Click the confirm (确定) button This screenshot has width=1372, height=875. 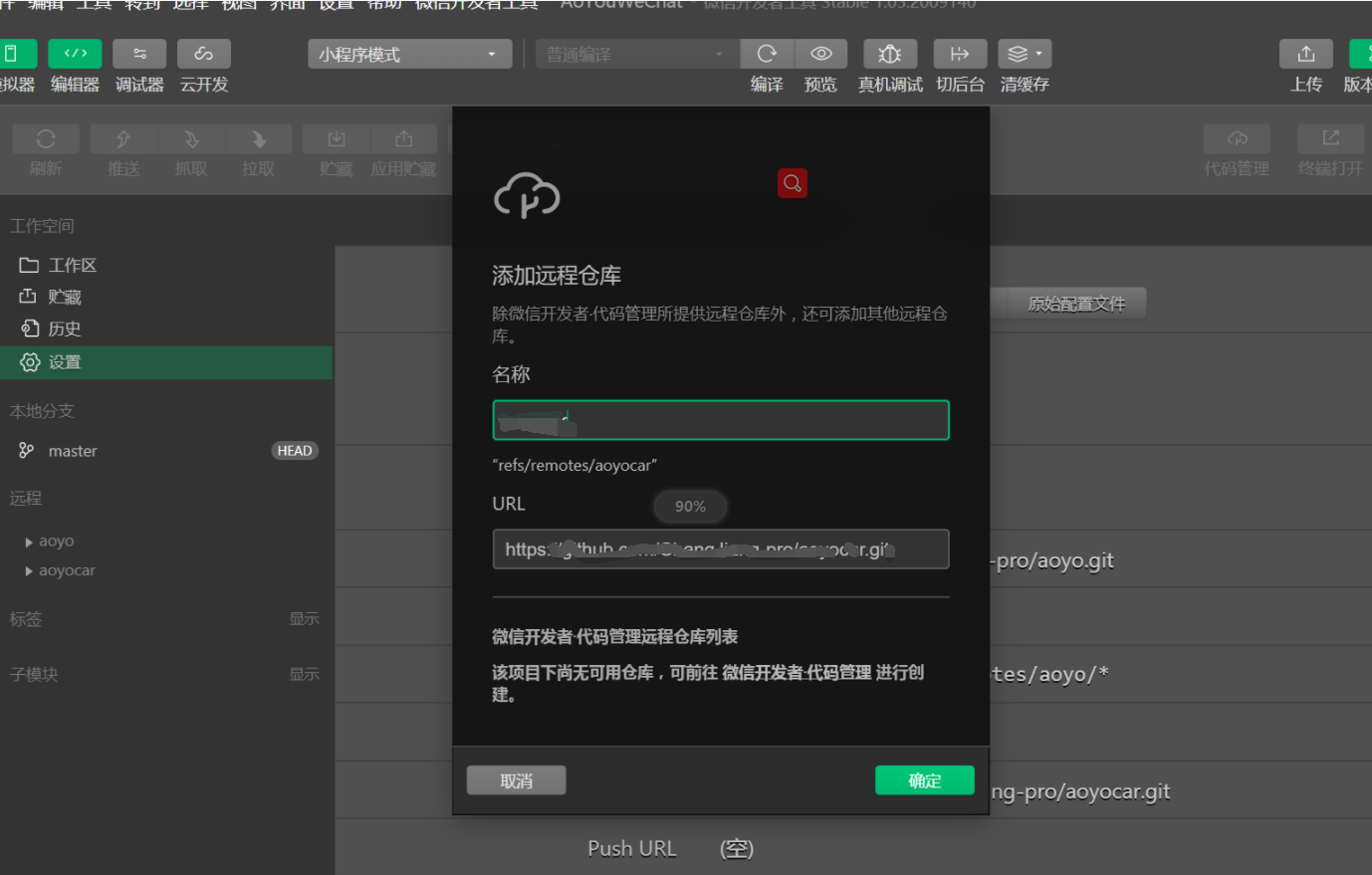coord(925,780)
